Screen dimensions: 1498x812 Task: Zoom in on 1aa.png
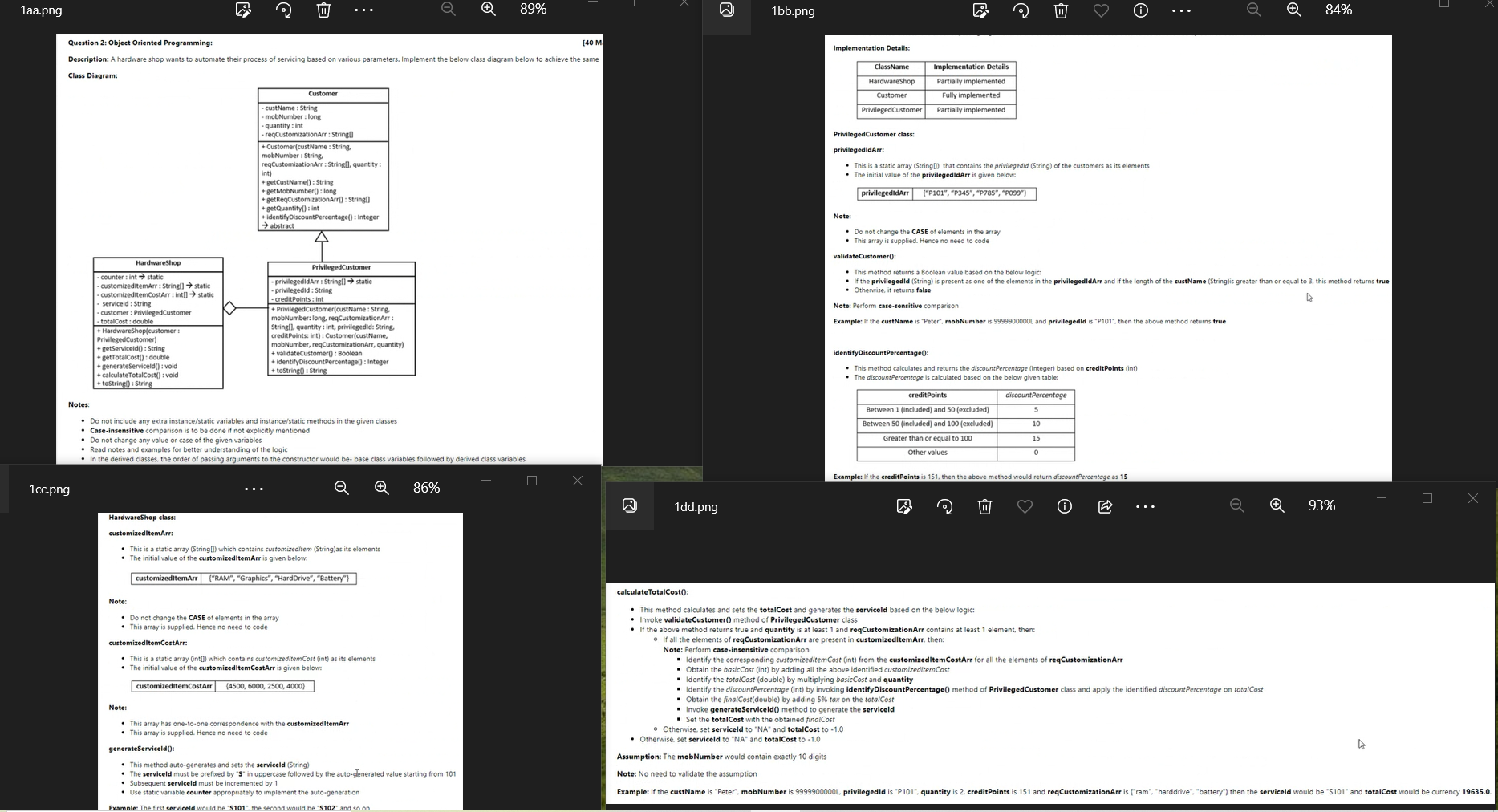pos(489,10)
